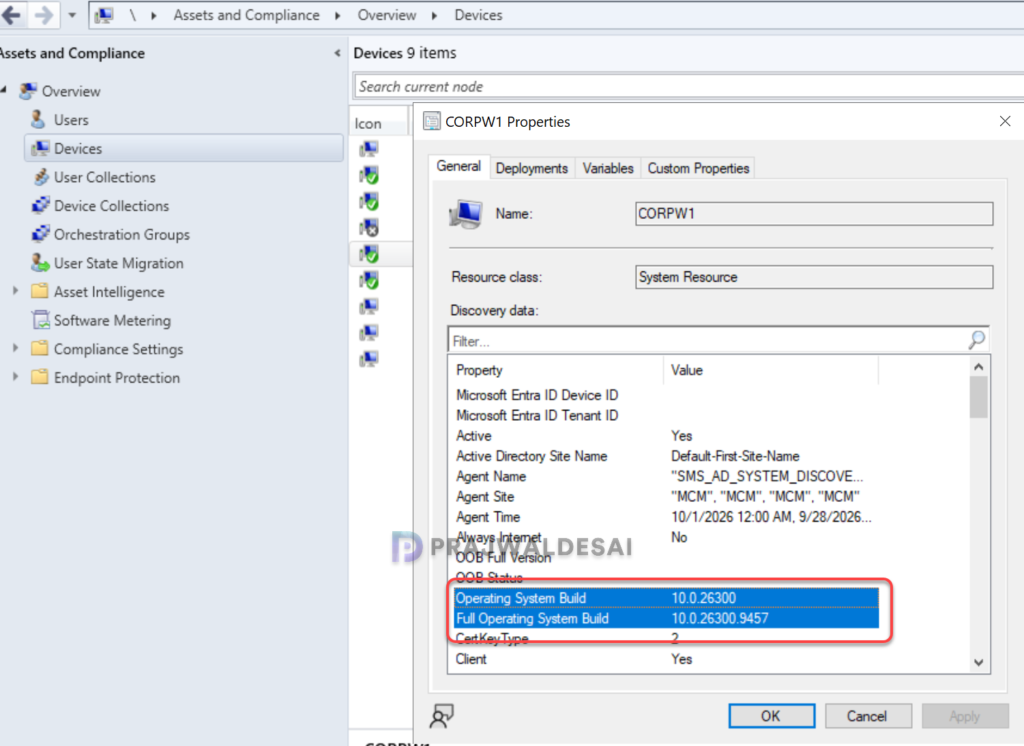Select the Active Directory Site Name row
This screenshot has height=746, width=1024.
coord(666,456)
